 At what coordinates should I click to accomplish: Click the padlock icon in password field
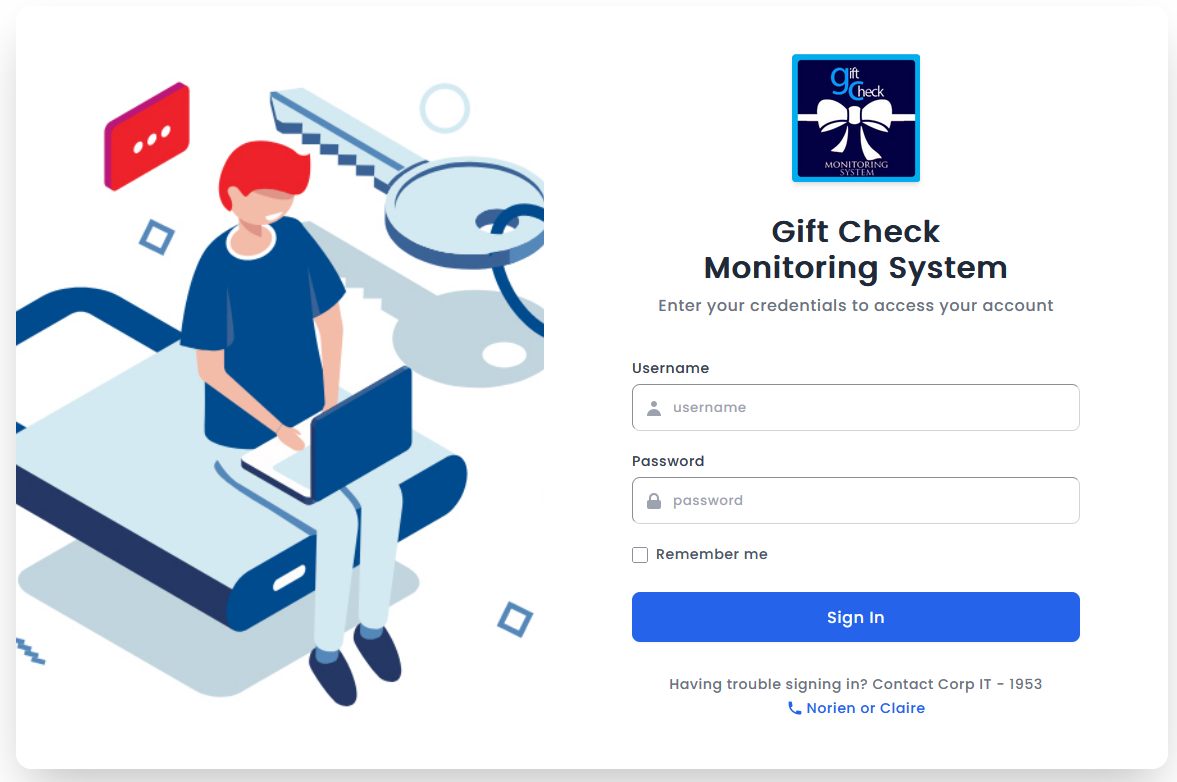[x=654, y=501]
